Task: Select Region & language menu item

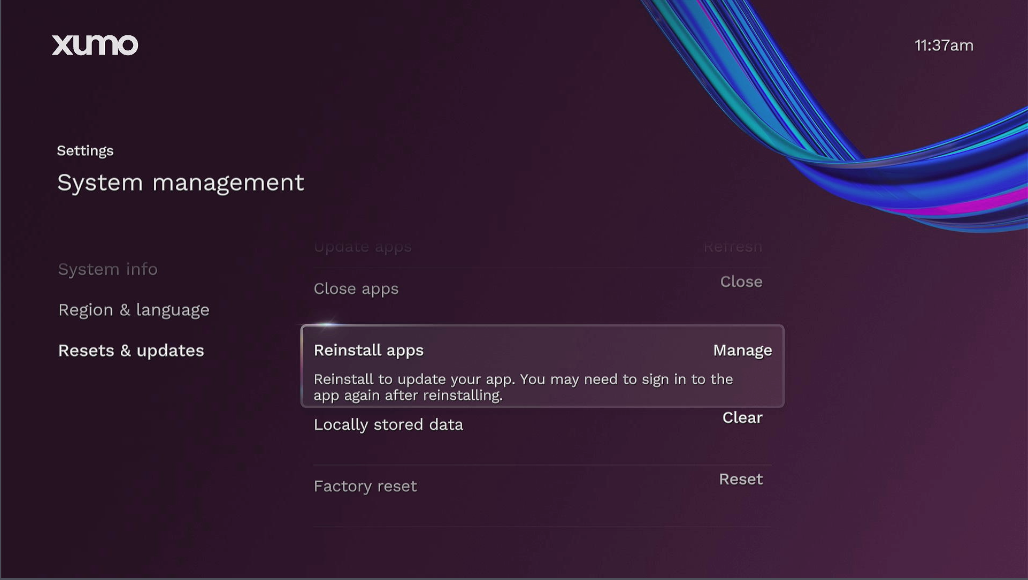Action: [x=134, y=310]
